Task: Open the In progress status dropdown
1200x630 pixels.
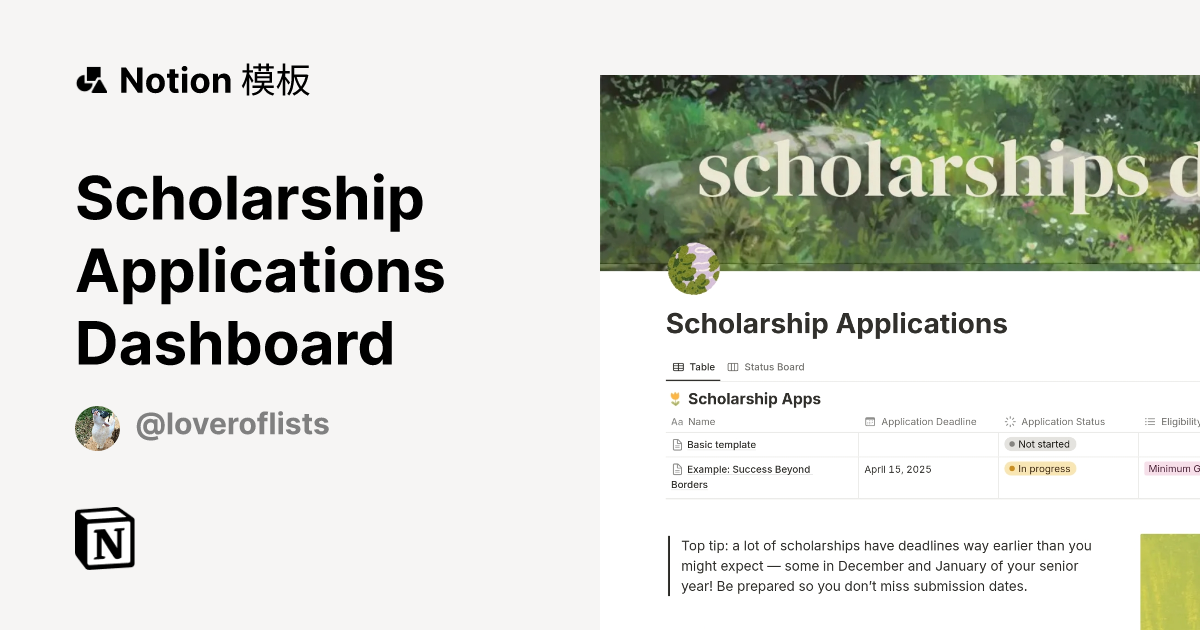Action: pyautogui.click(x=1040, y=469)
